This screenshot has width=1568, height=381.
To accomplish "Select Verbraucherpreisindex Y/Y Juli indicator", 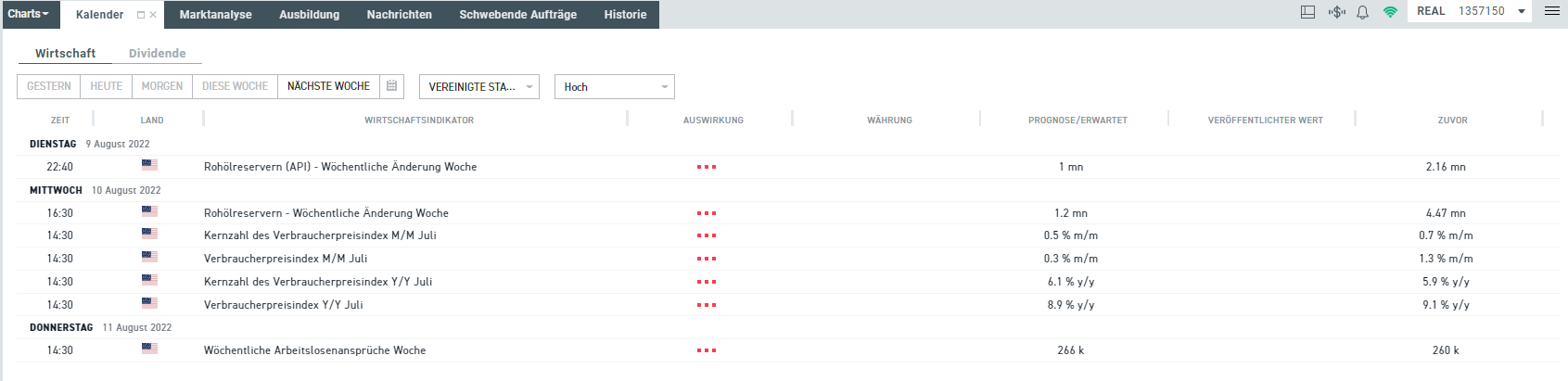I will pos(284,305).
